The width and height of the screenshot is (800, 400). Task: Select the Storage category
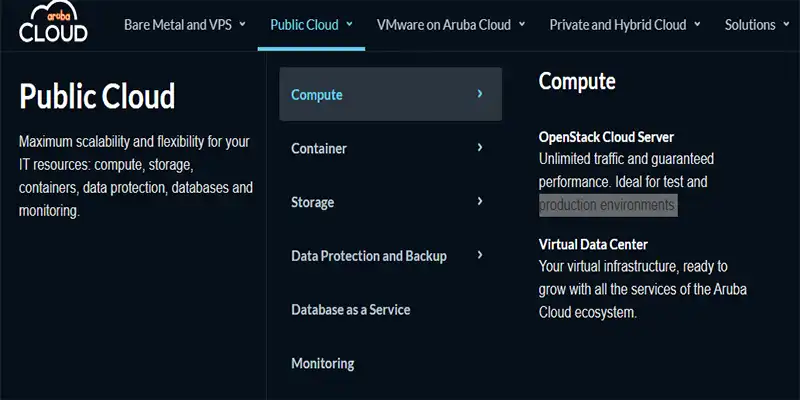pos(312,202)
